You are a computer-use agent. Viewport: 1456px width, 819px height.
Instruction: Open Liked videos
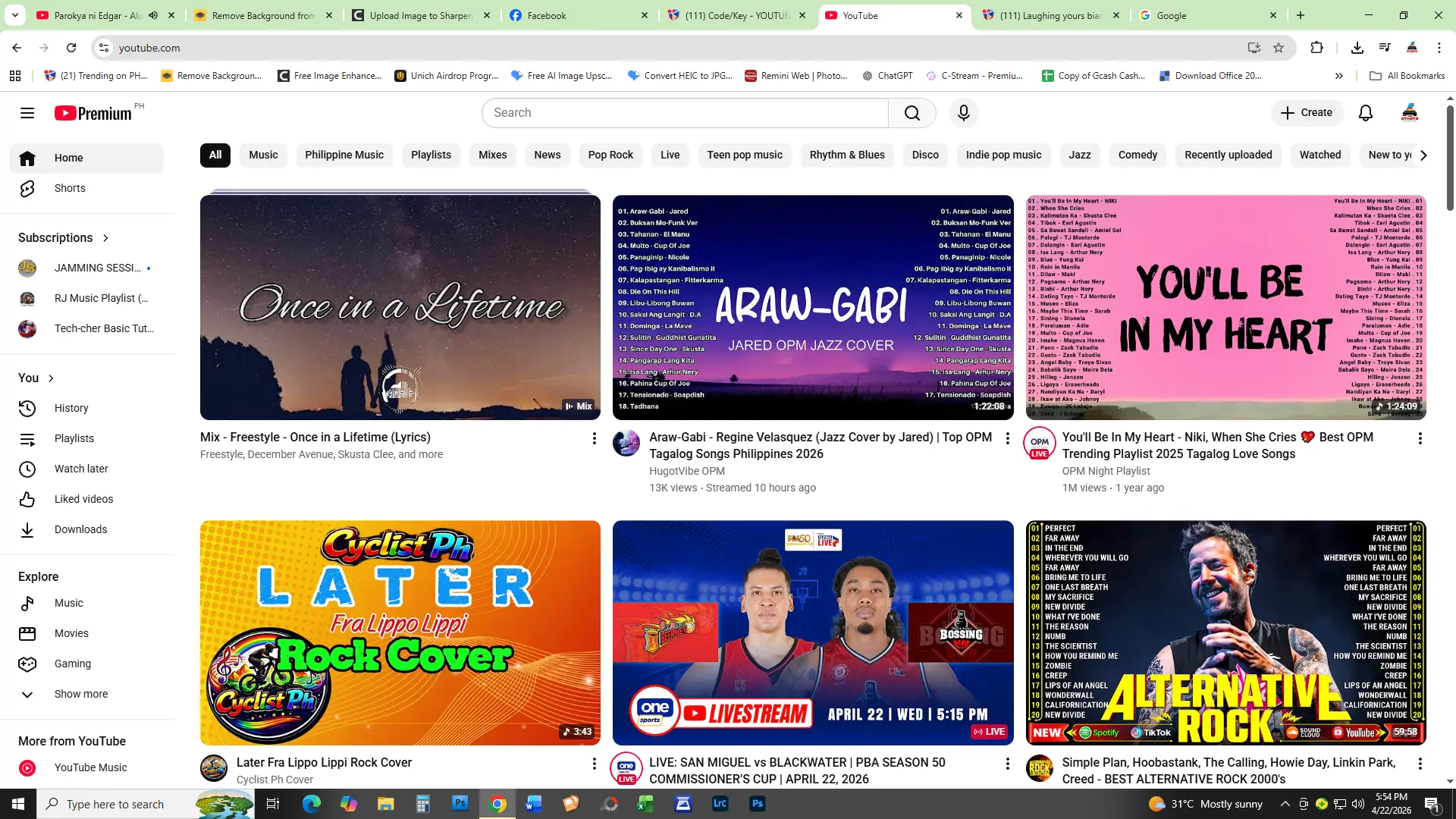tap(86, 499)
